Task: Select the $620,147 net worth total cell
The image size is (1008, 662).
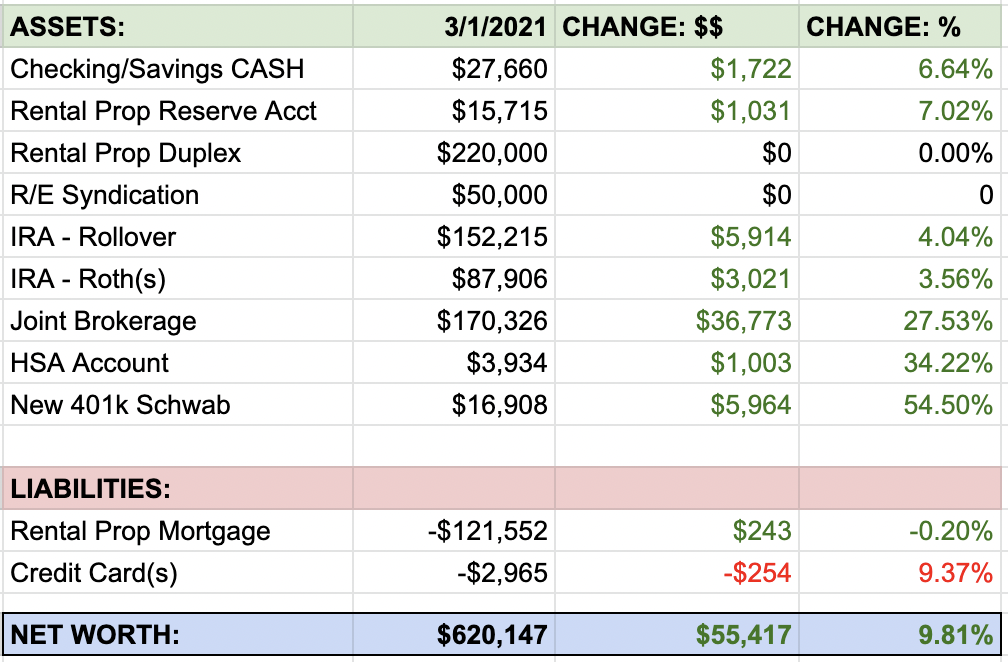Action: [491, 634]
